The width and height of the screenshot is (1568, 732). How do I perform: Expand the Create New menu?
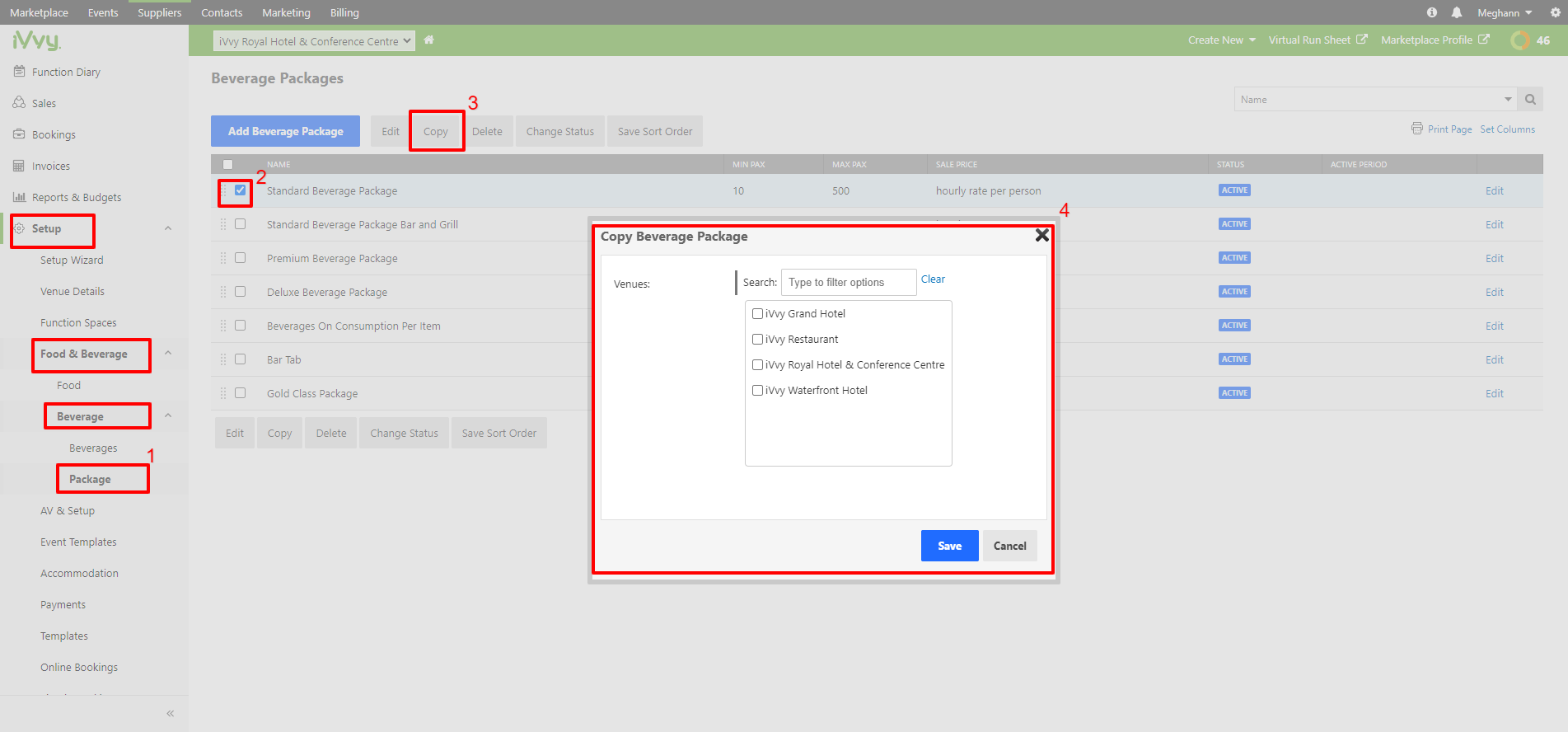tap(1221, 40)
